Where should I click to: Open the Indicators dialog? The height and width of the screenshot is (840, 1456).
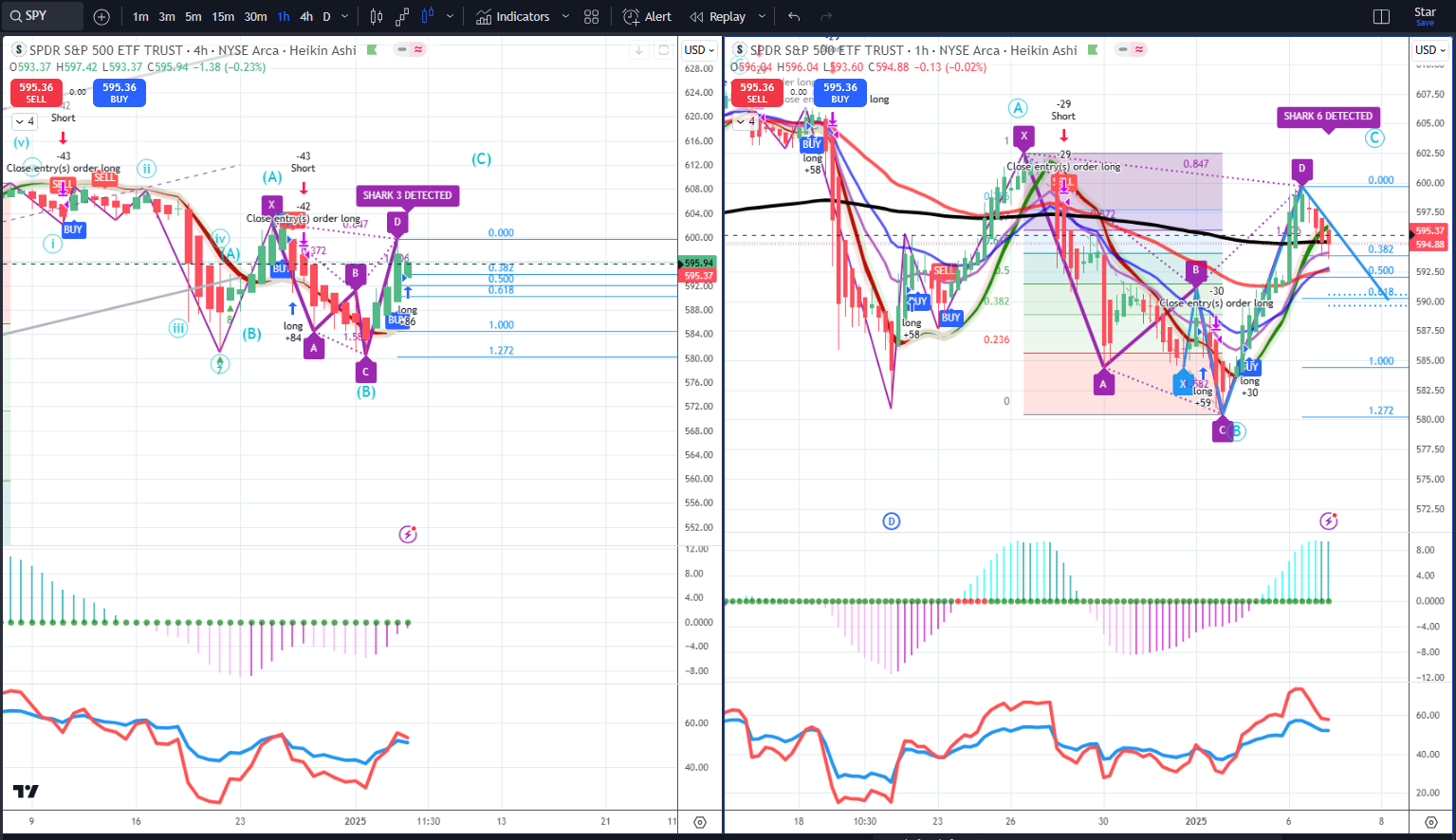pyautogui.click(x=513, y=16)
